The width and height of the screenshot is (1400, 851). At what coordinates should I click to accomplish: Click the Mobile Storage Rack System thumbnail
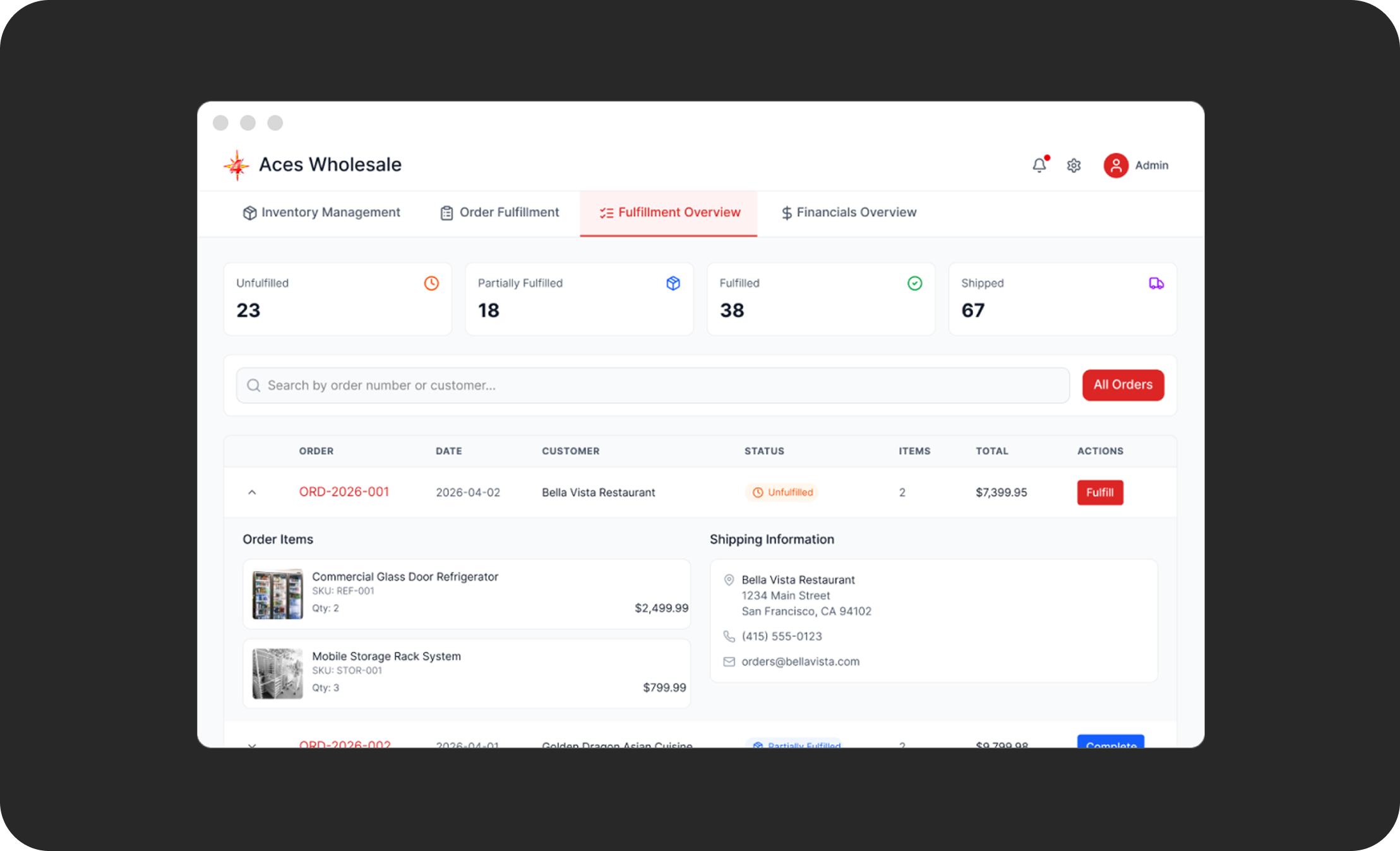point(277,673)
